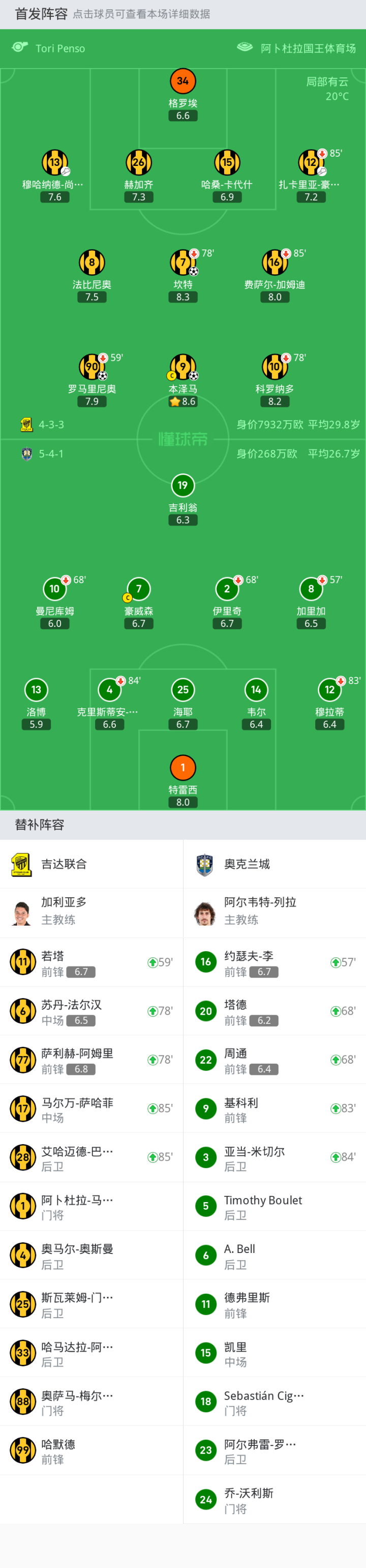Click goalkeeper 格罗埃's number 34 jersey icon

click(182, 81)
